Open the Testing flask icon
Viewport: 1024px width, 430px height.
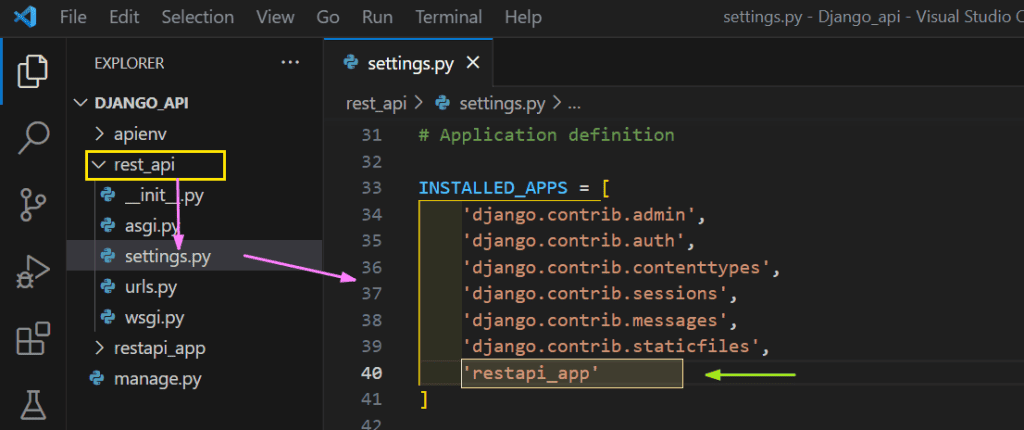[33, 405]
